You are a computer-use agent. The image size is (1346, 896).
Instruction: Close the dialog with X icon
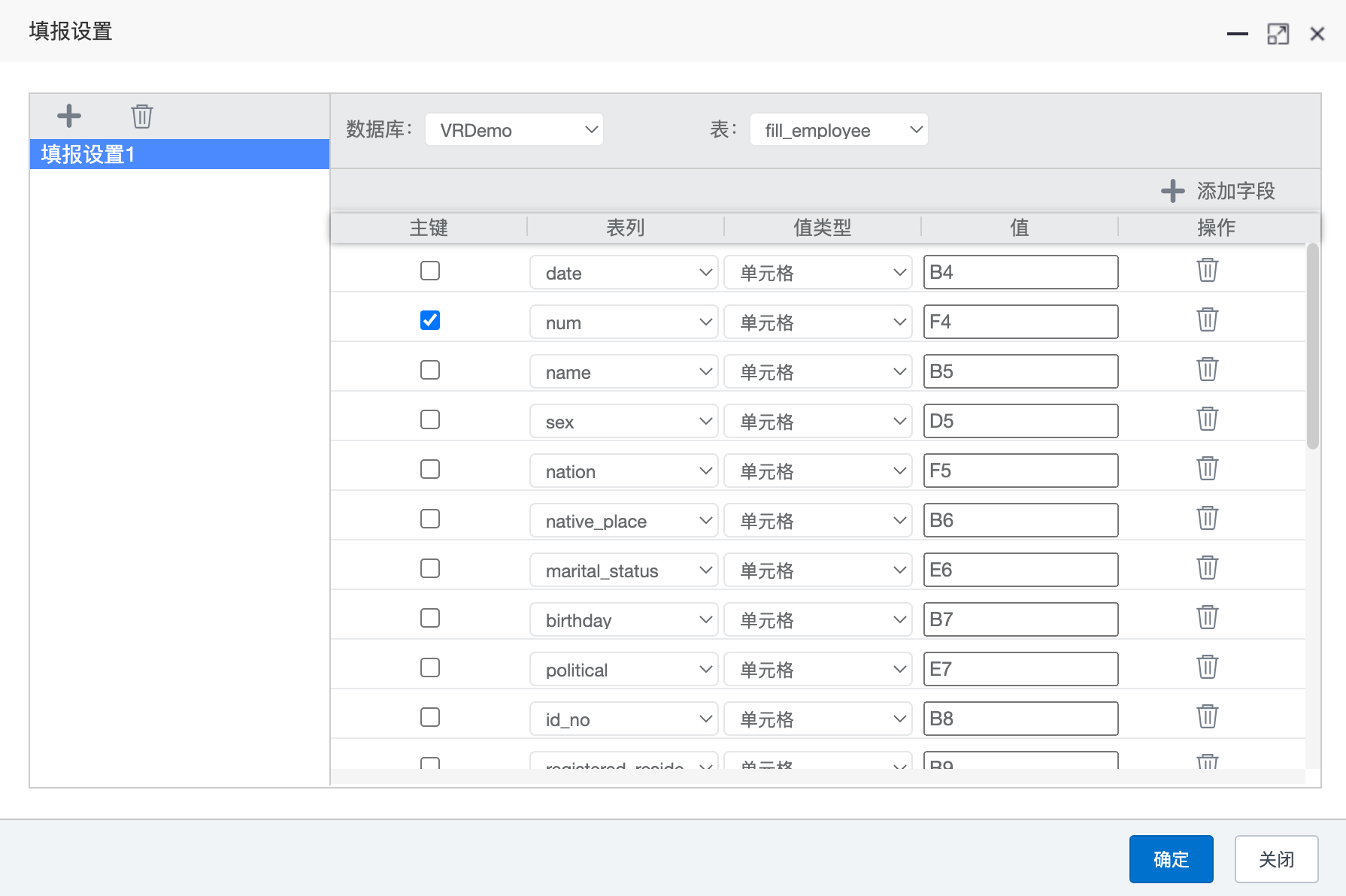point(1317,34)
